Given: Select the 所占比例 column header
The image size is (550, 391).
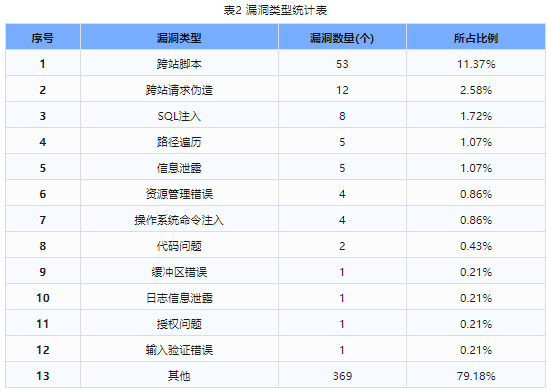Looking at the screenshot, I should pos(476,38).
